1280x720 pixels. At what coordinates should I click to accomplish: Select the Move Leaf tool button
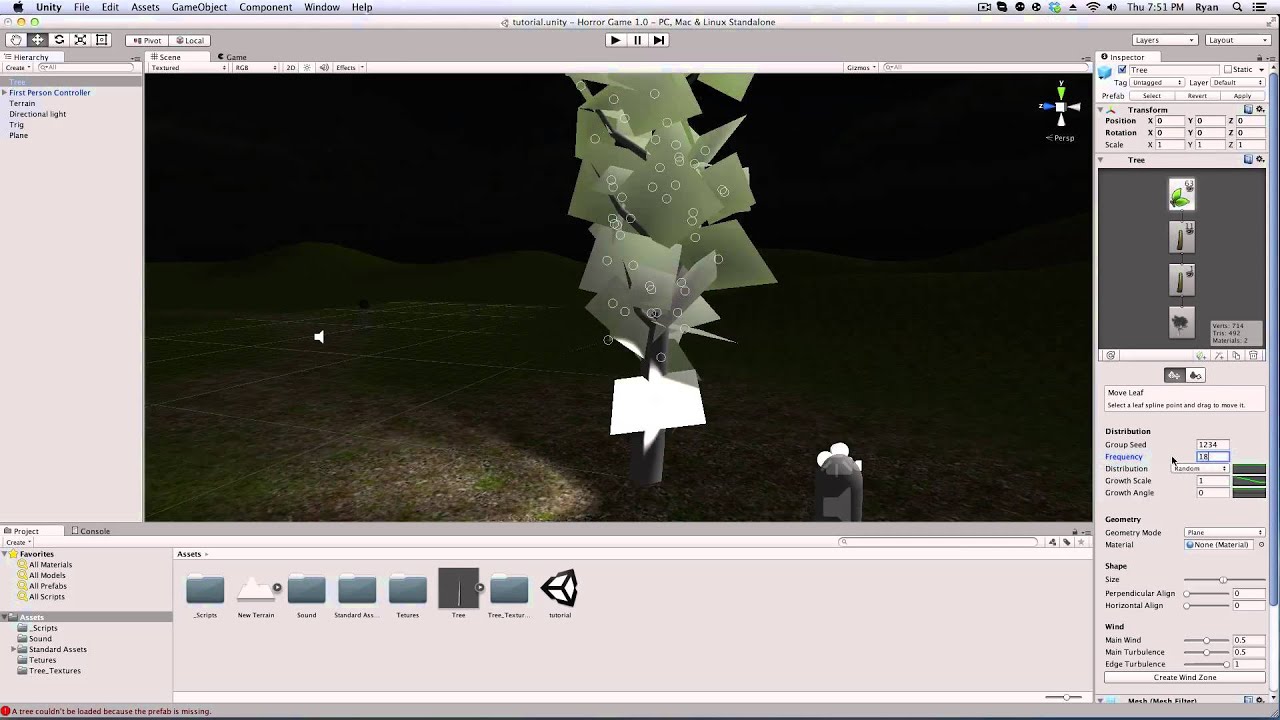[1174, 375]
